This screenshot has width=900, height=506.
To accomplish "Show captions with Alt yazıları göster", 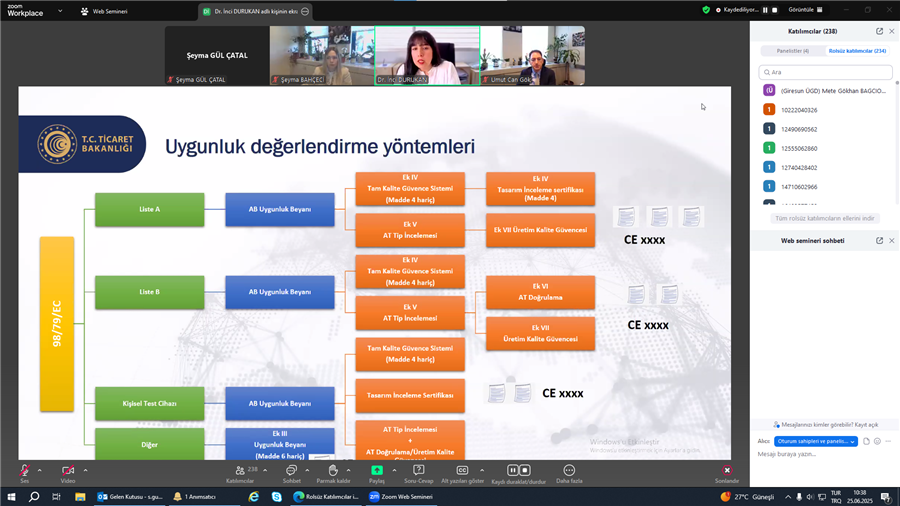I will (x=462, y=472).
